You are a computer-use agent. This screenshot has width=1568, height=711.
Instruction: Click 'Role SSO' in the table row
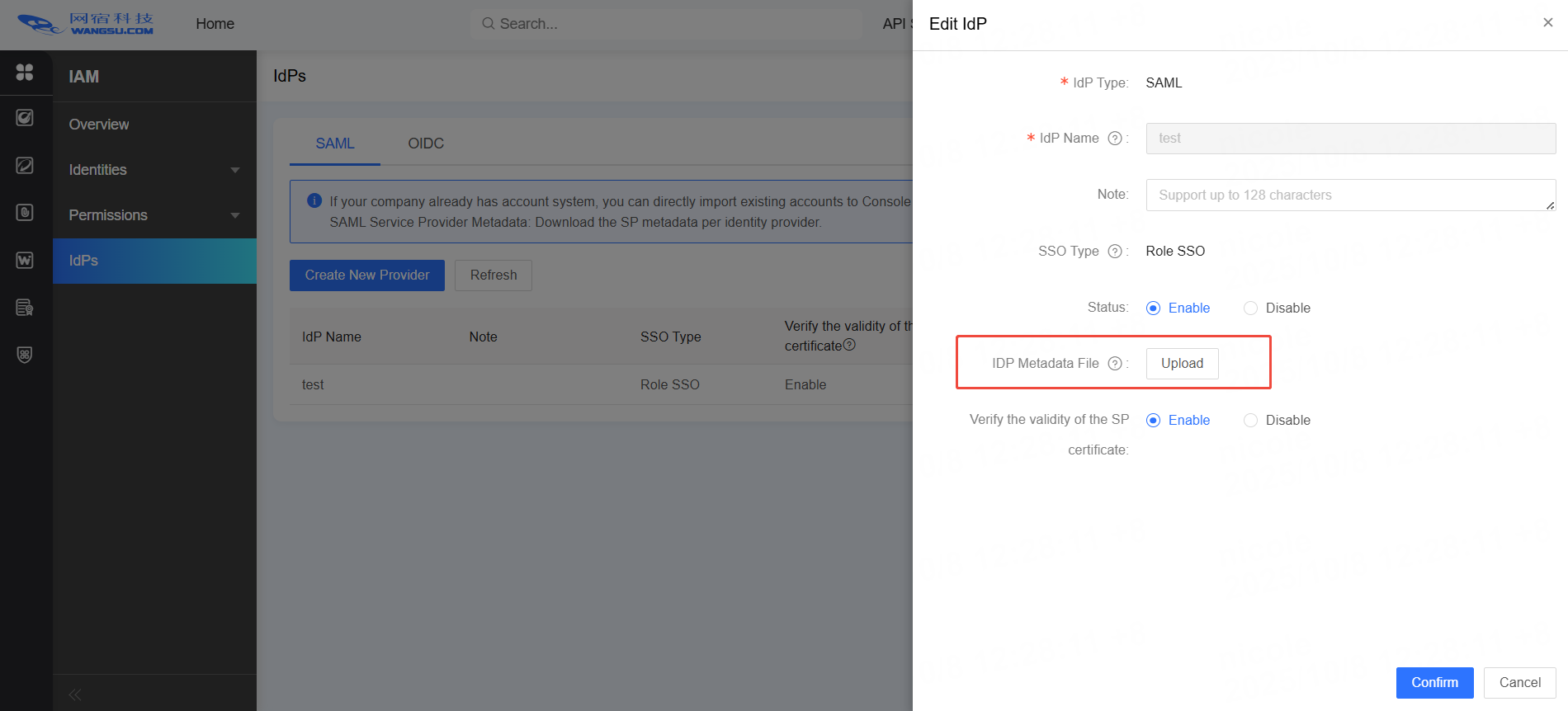670,385
